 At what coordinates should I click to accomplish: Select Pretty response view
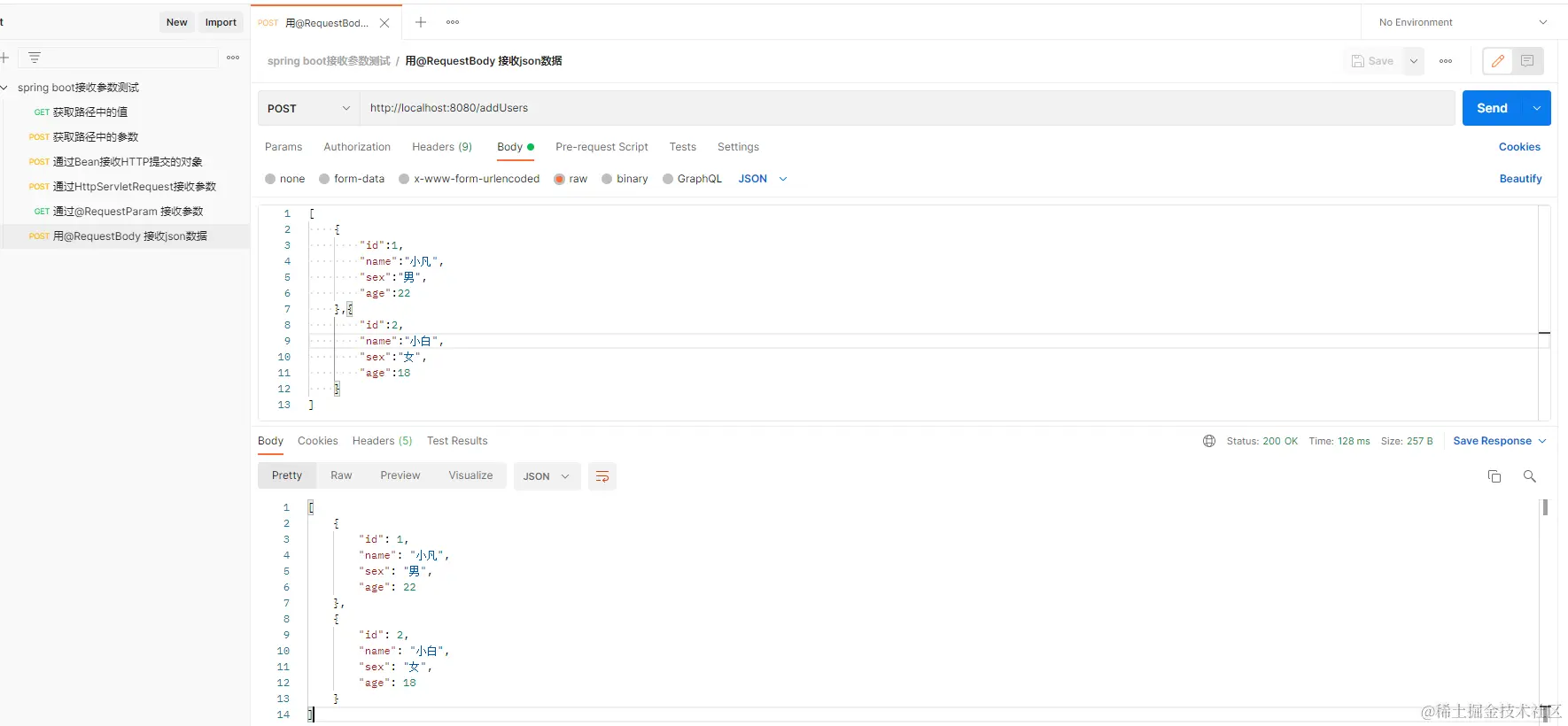click(x=287, y=475)
